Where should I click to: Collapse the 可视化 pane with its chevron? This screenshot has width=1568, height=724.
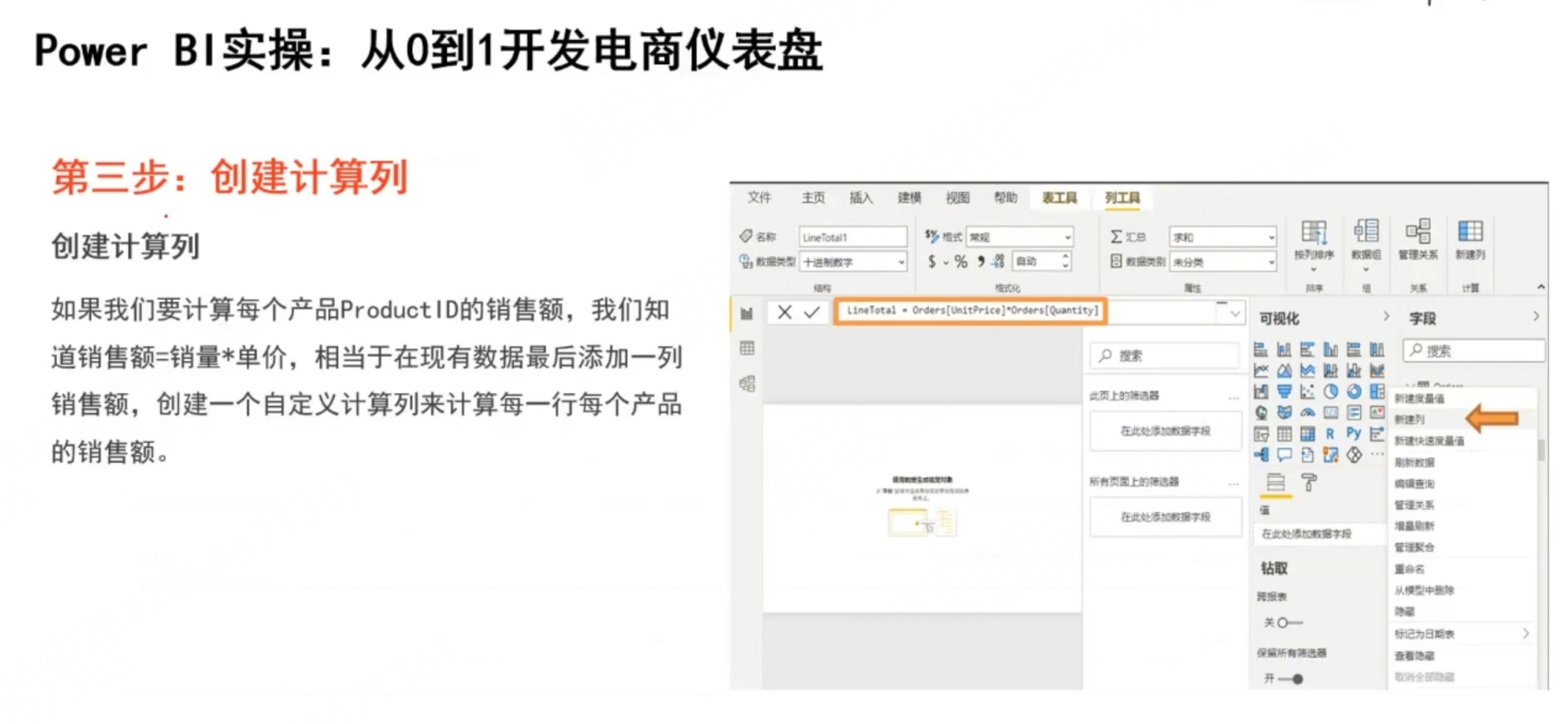(1386, 317)
